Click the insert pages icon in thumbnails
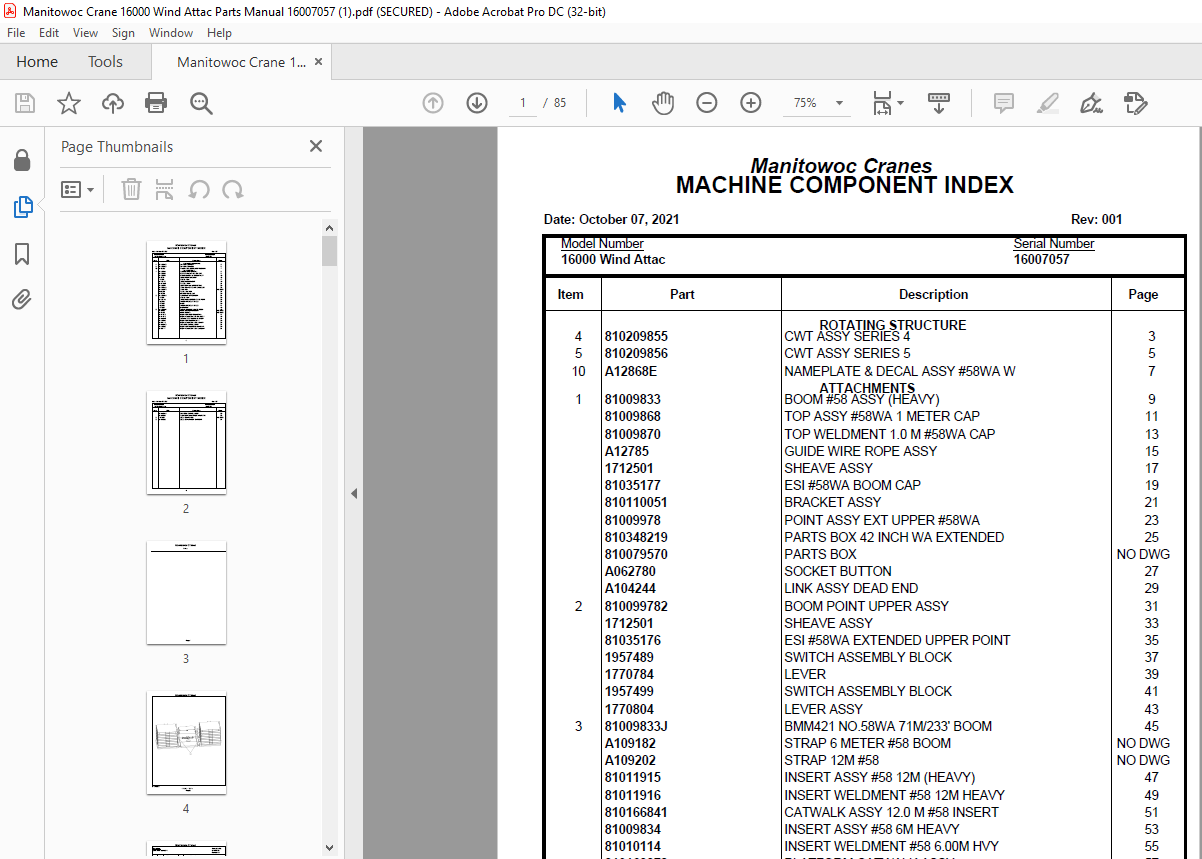This screenshot has width=1202, height=859. (165, 189)
